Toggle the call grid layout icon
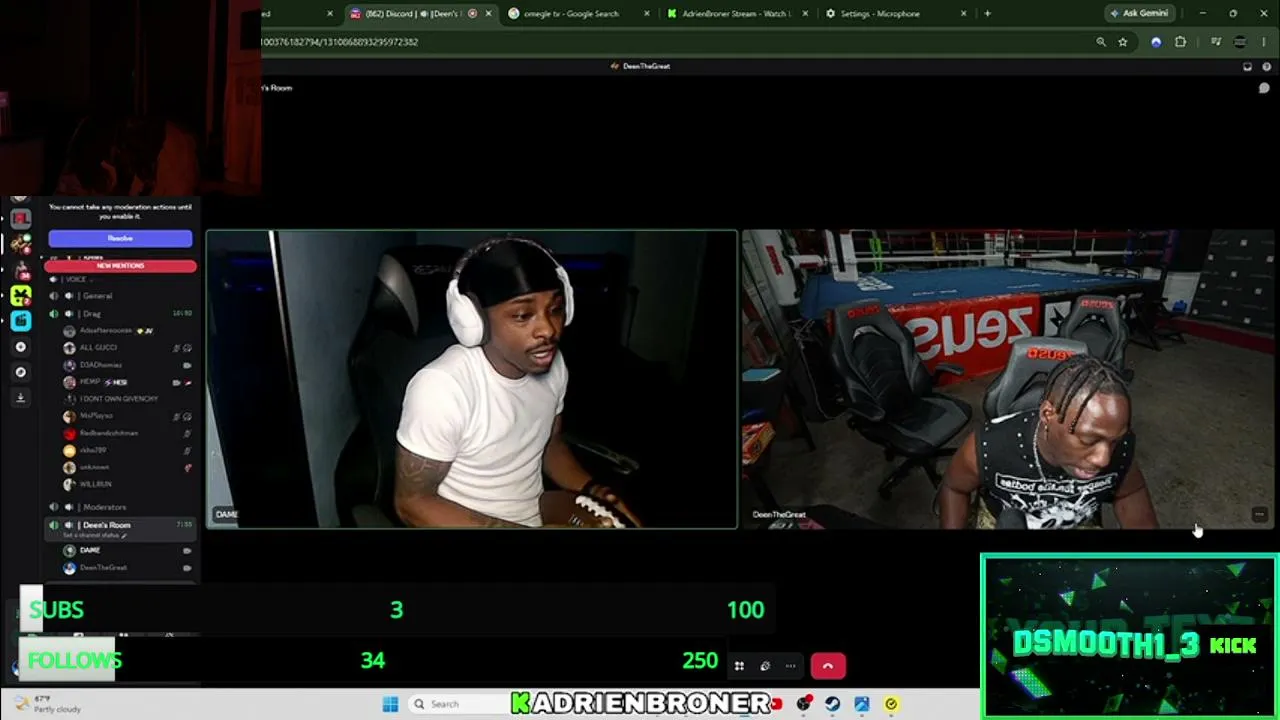The width and height of the screenshot is (1280, 720). pyautogui.click(x=739, y=666)
